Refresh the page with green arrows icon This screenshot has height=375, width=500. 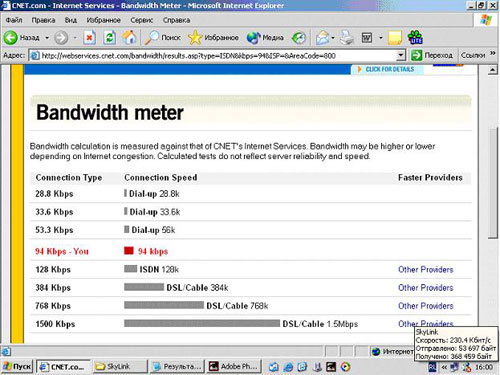pos(109,38)
